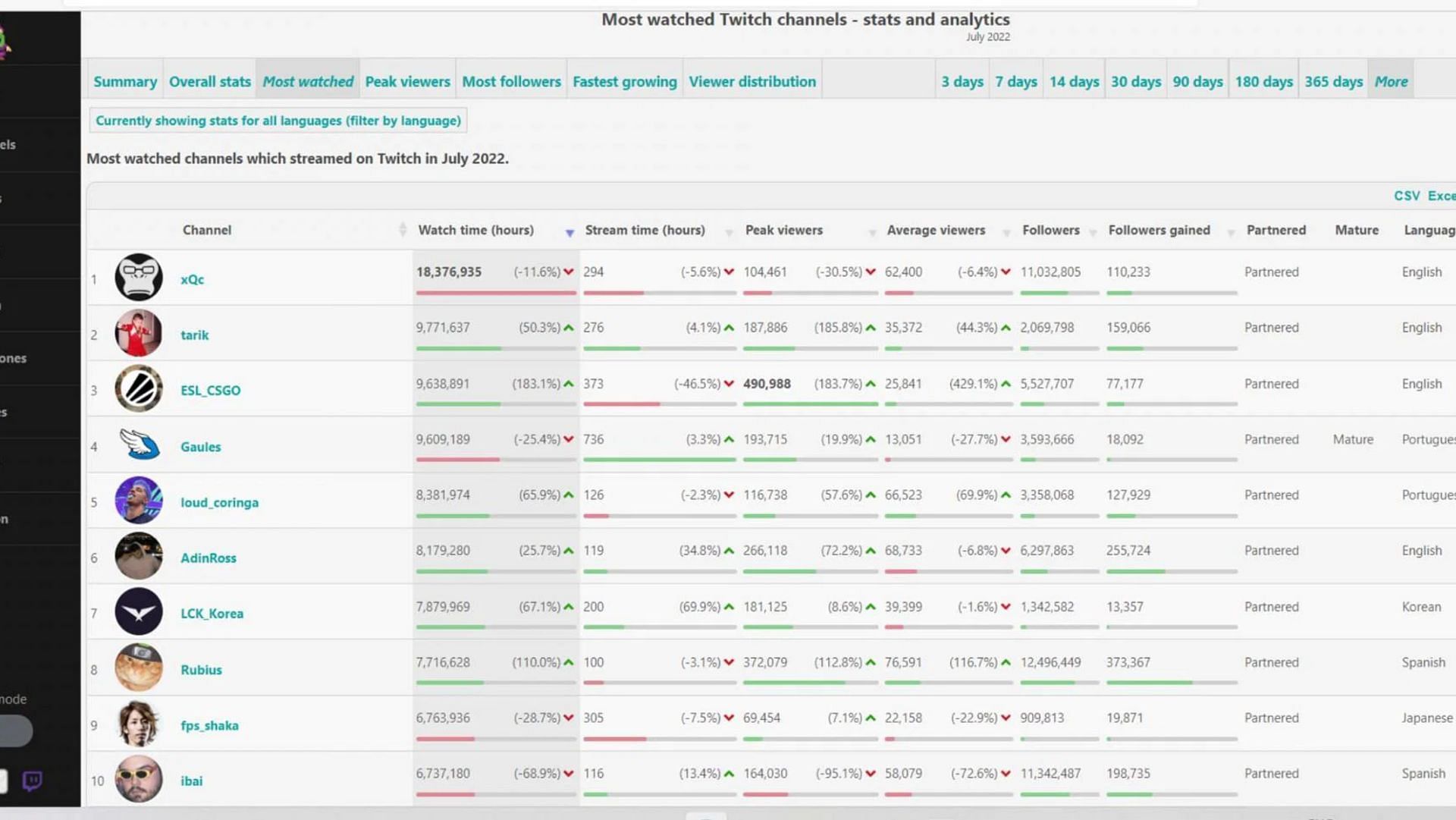
Task: Sort by Peak viewers column arrow
Action: tap(872, 233)
